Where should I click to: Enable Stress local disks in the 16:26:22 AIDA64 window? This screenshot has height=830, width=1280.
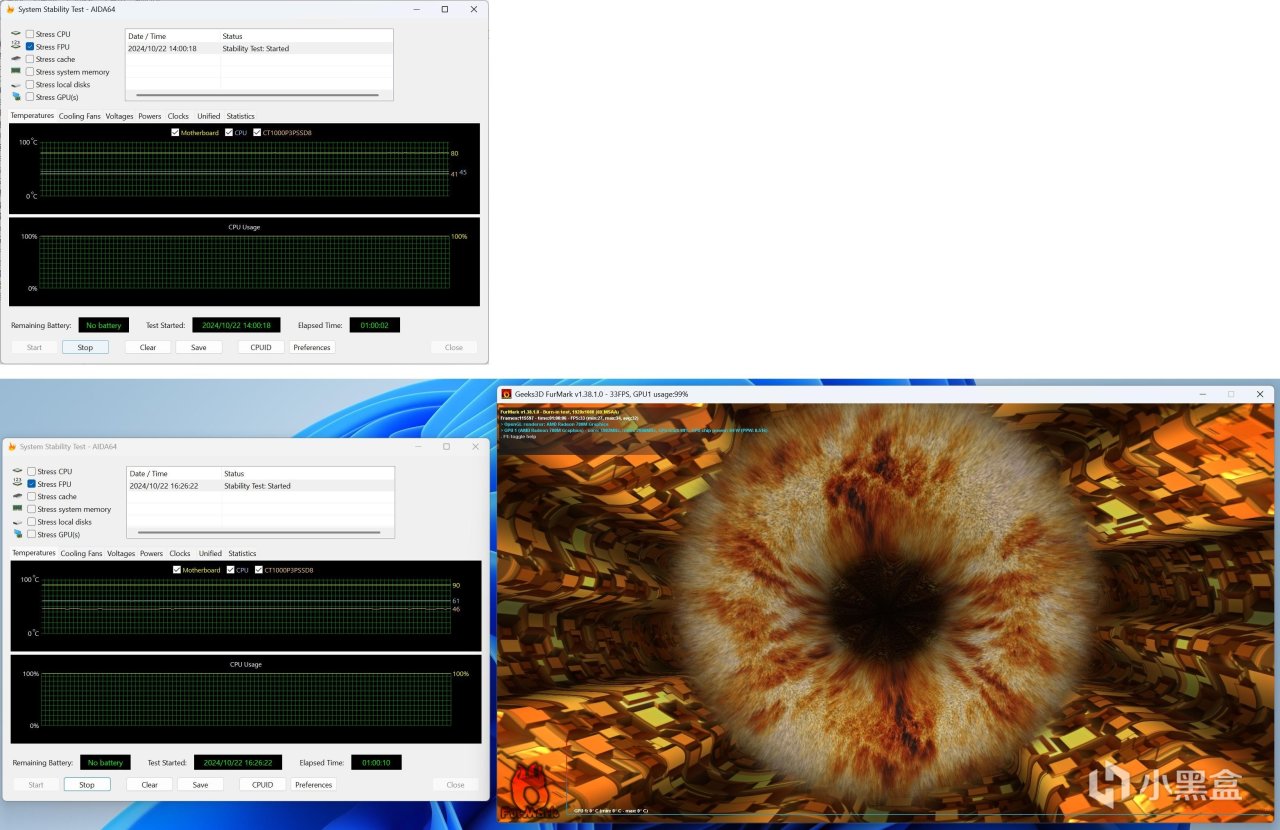pyautogui.click(x=31, y=522)
